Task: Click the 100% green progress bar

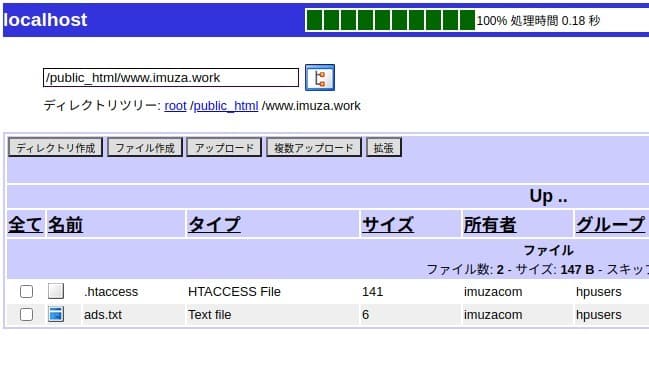Action: pos(390,20)
